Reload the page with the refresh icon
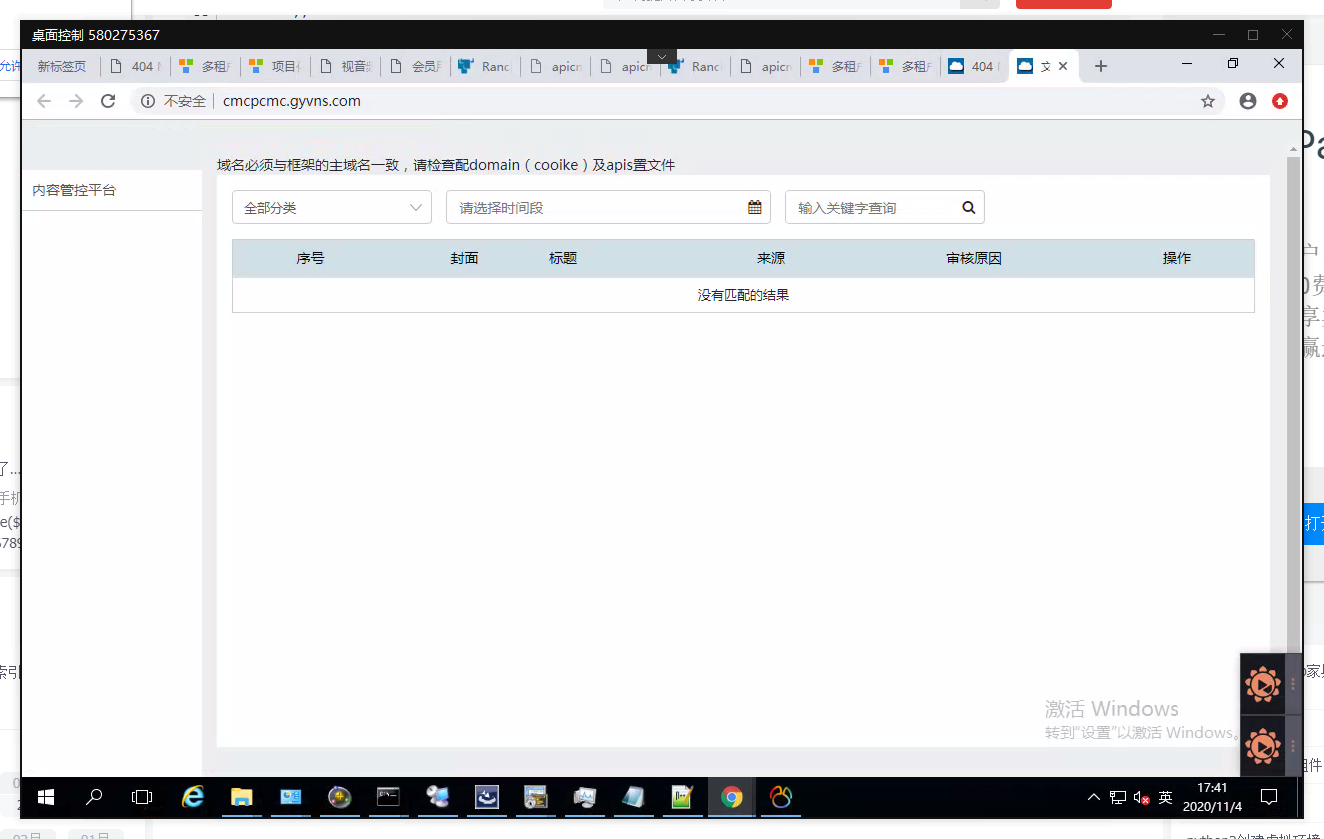The width and height of the screenshot is (1324, 839). coord(108,101)
